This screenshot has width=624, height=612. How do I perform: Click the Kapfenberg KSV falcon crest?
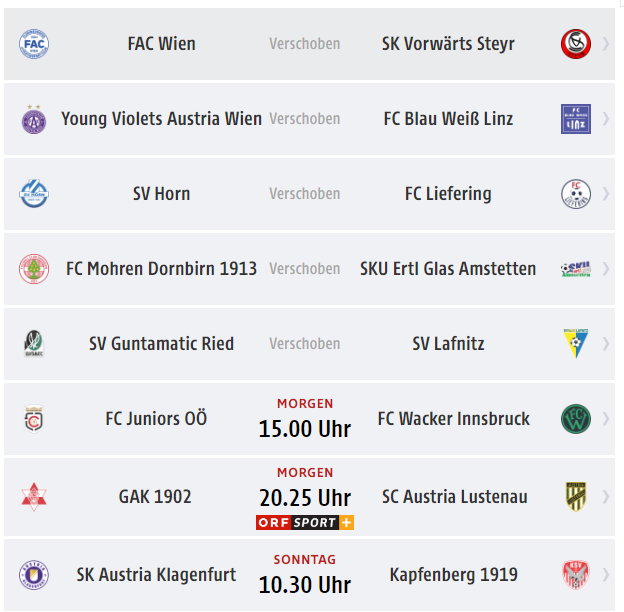coord(575,575)
